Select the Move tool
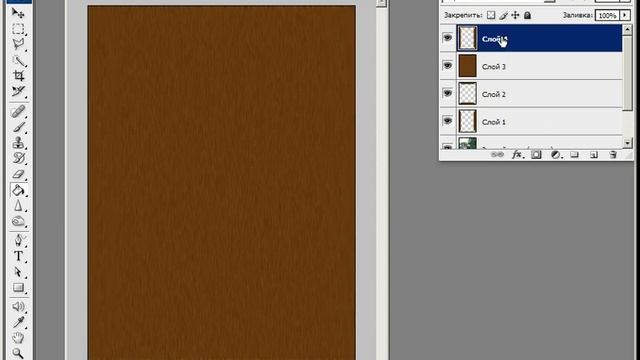This screenshot has height=360, width=640. pos(18,13)
